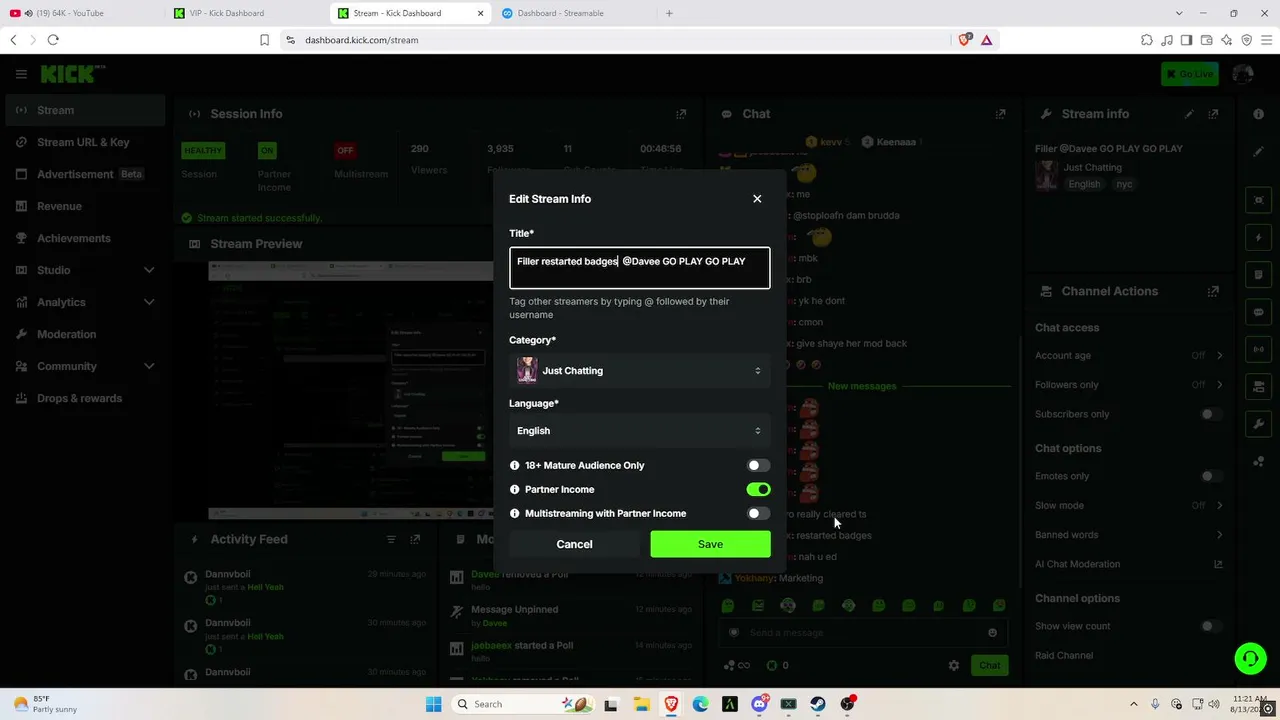Click the info icon next to Partner Income
The height and width of the screenshot is (720, 1280).
[x=515, y=489]
